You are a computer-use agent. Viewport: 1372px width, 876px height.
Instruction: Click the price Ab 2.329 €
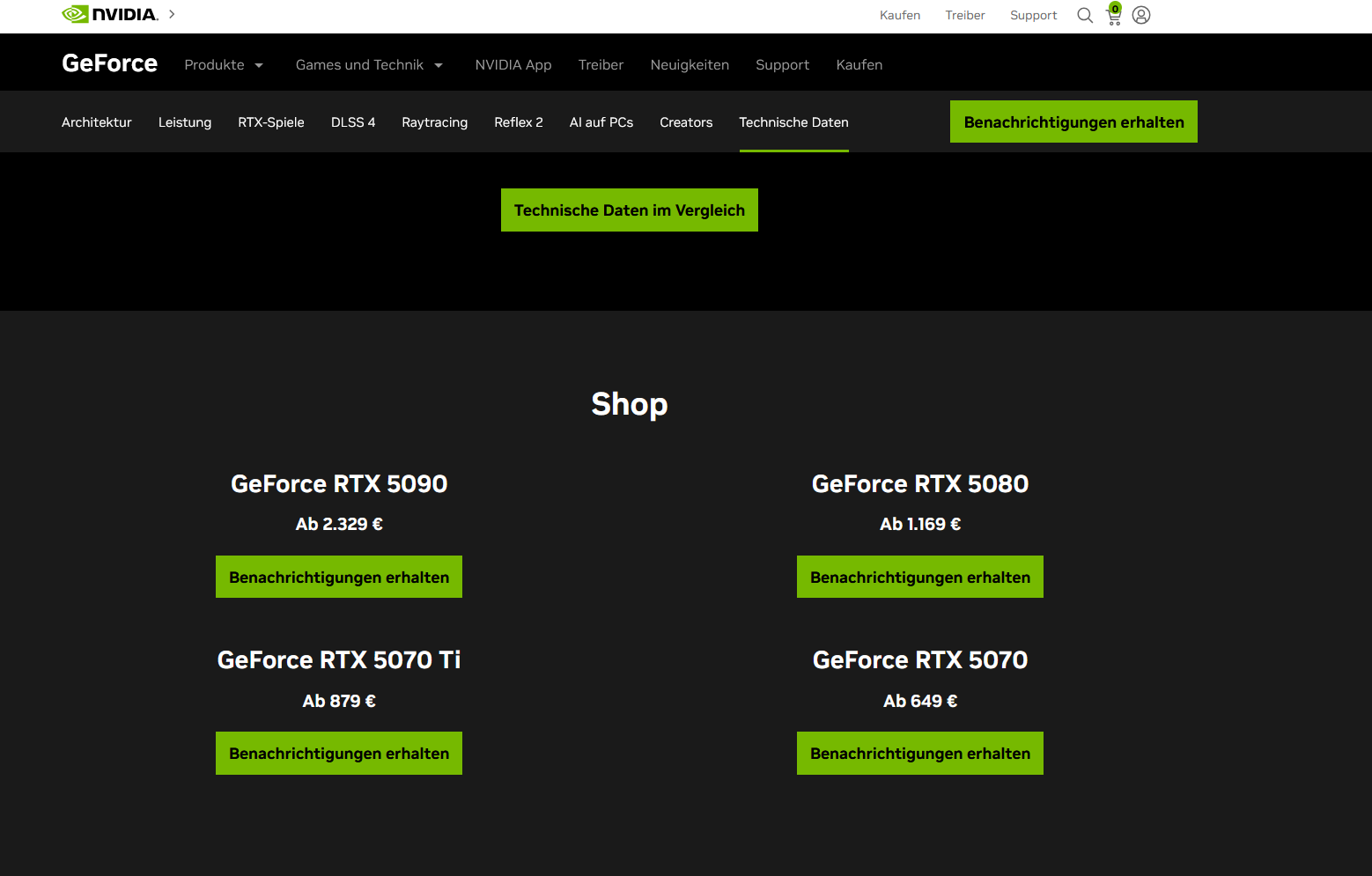tap(339, 524)
